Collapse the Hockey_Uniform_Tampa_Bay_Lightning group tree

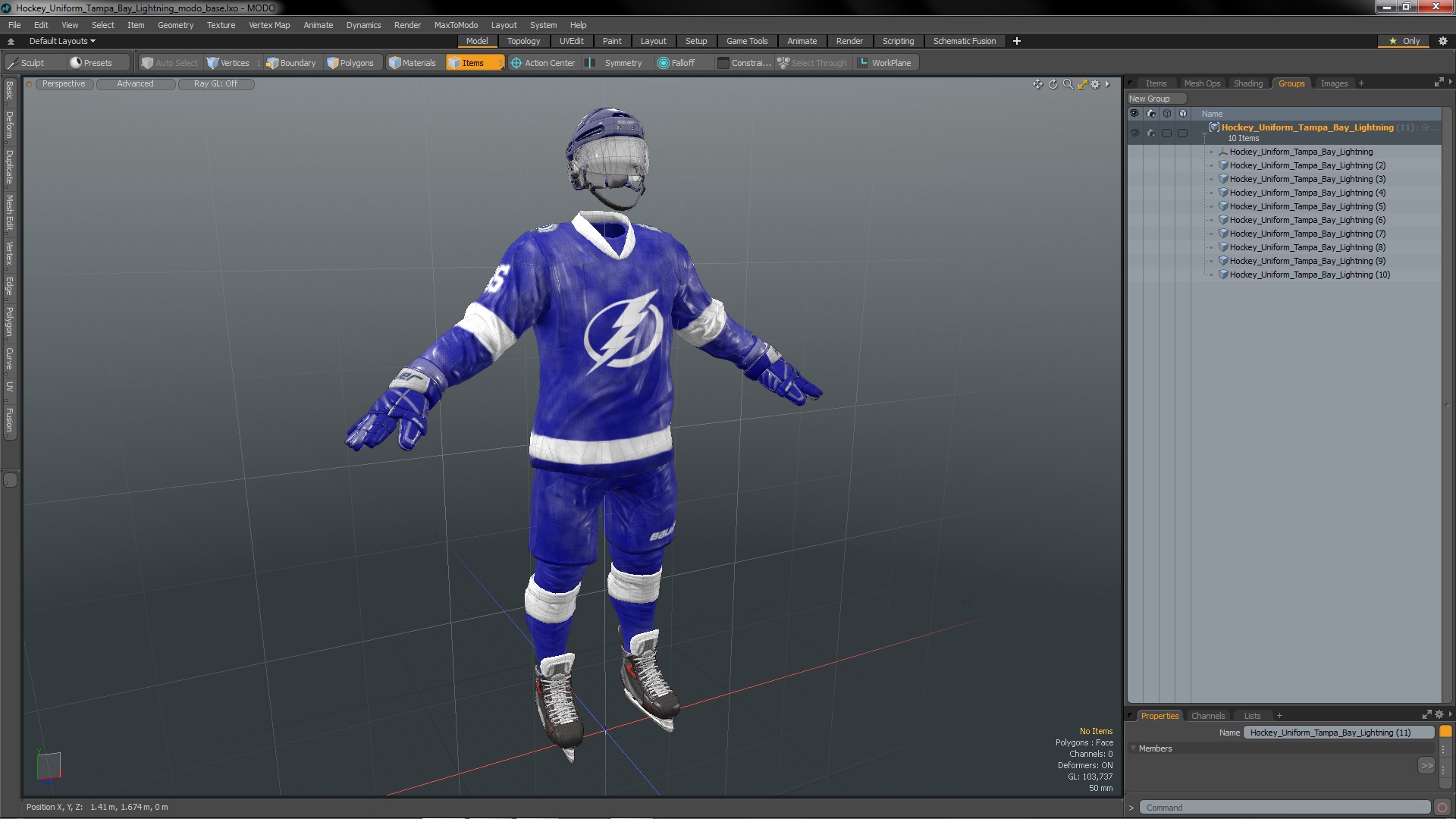click(x=1204, y=133)
